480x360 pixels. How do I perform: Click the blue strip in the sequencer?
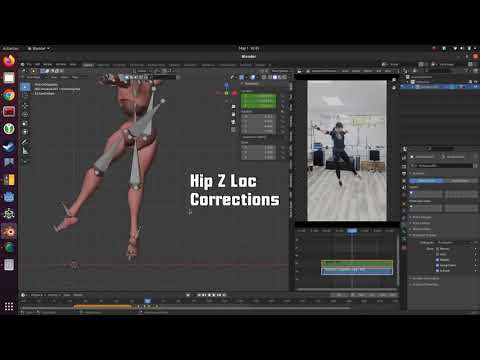pyautogui.click(x=357, y=271)
